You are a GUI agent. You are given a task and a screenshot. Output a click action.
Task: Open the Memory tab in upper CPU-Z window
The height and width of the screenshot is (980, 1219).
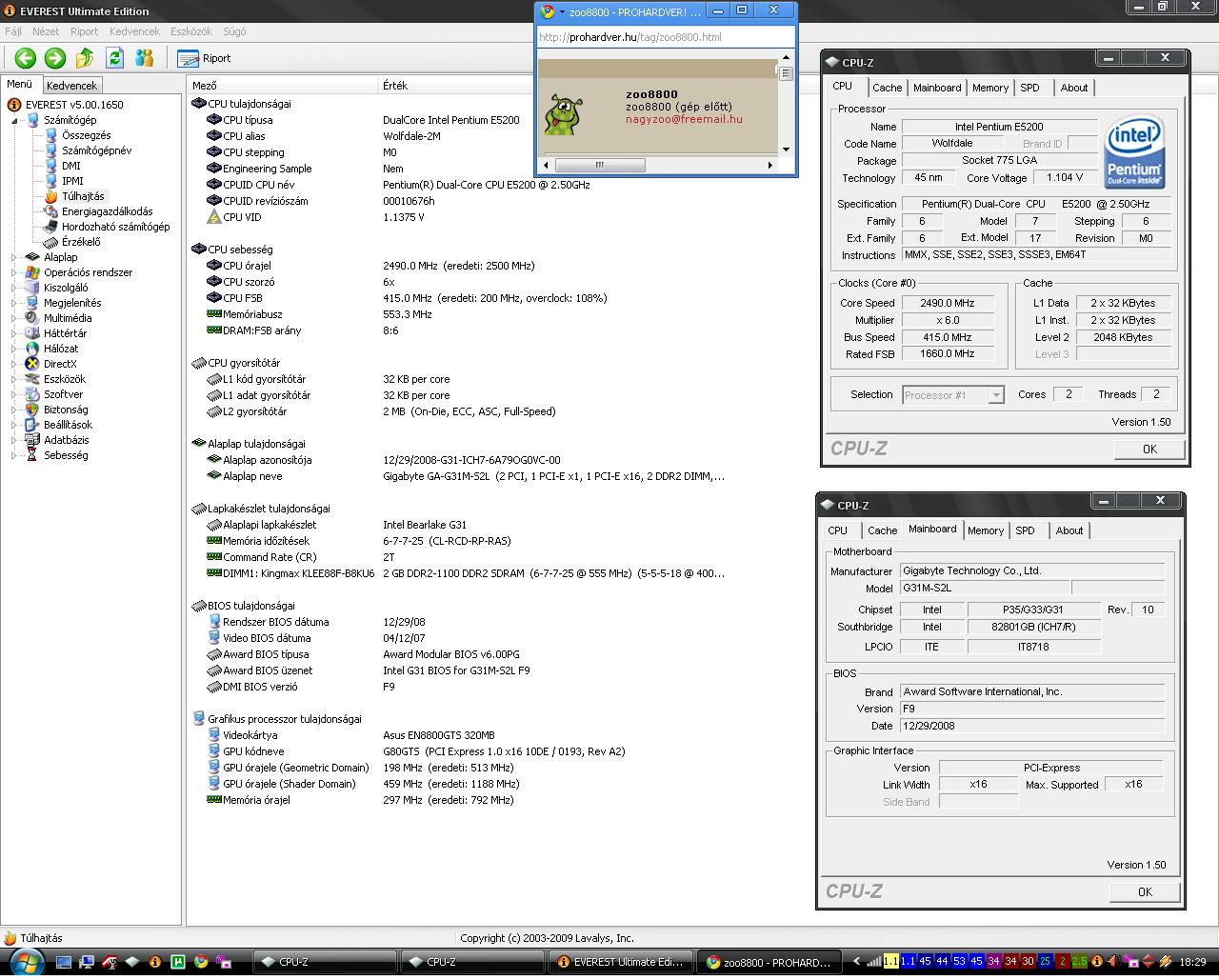(x=990, y=88)
